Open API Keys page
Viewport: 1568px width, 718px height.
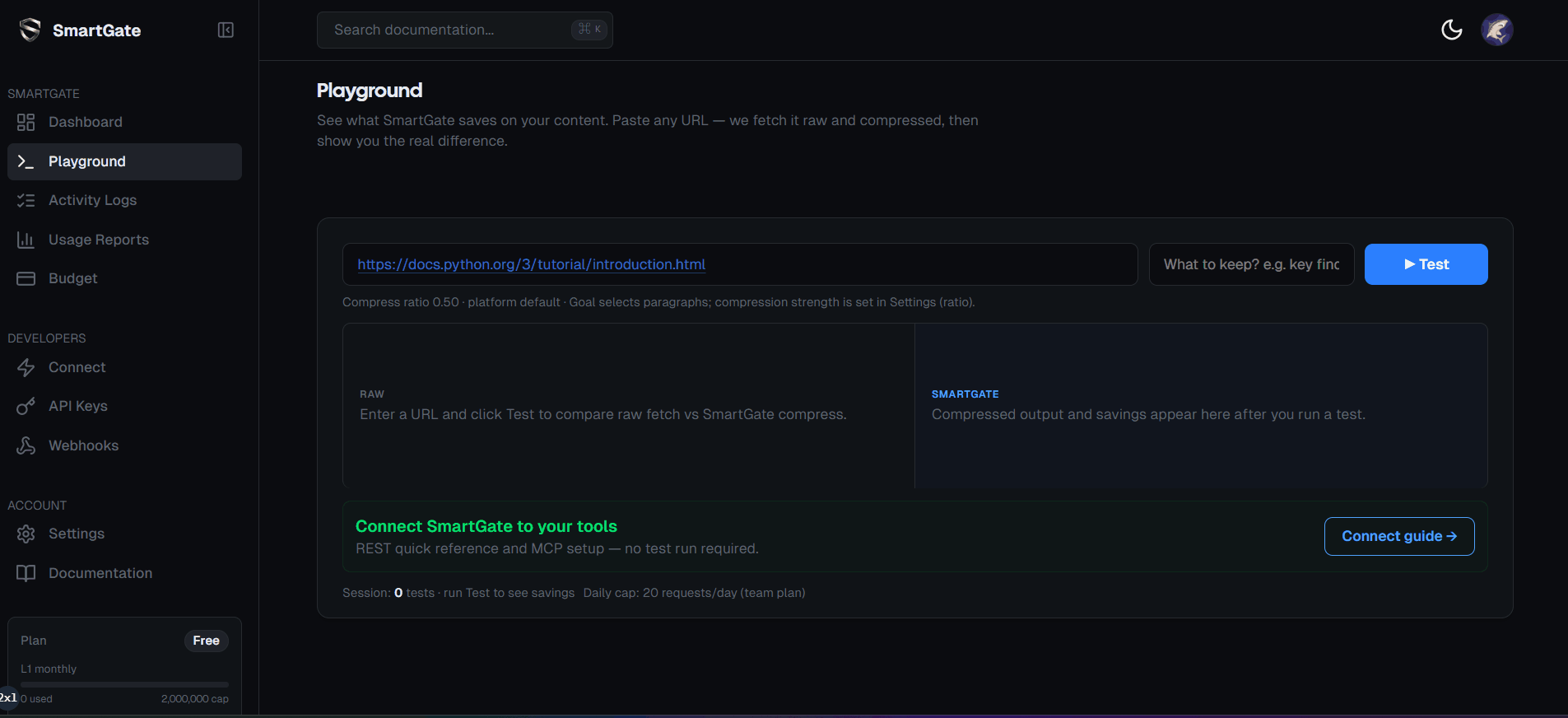point(124,406)
